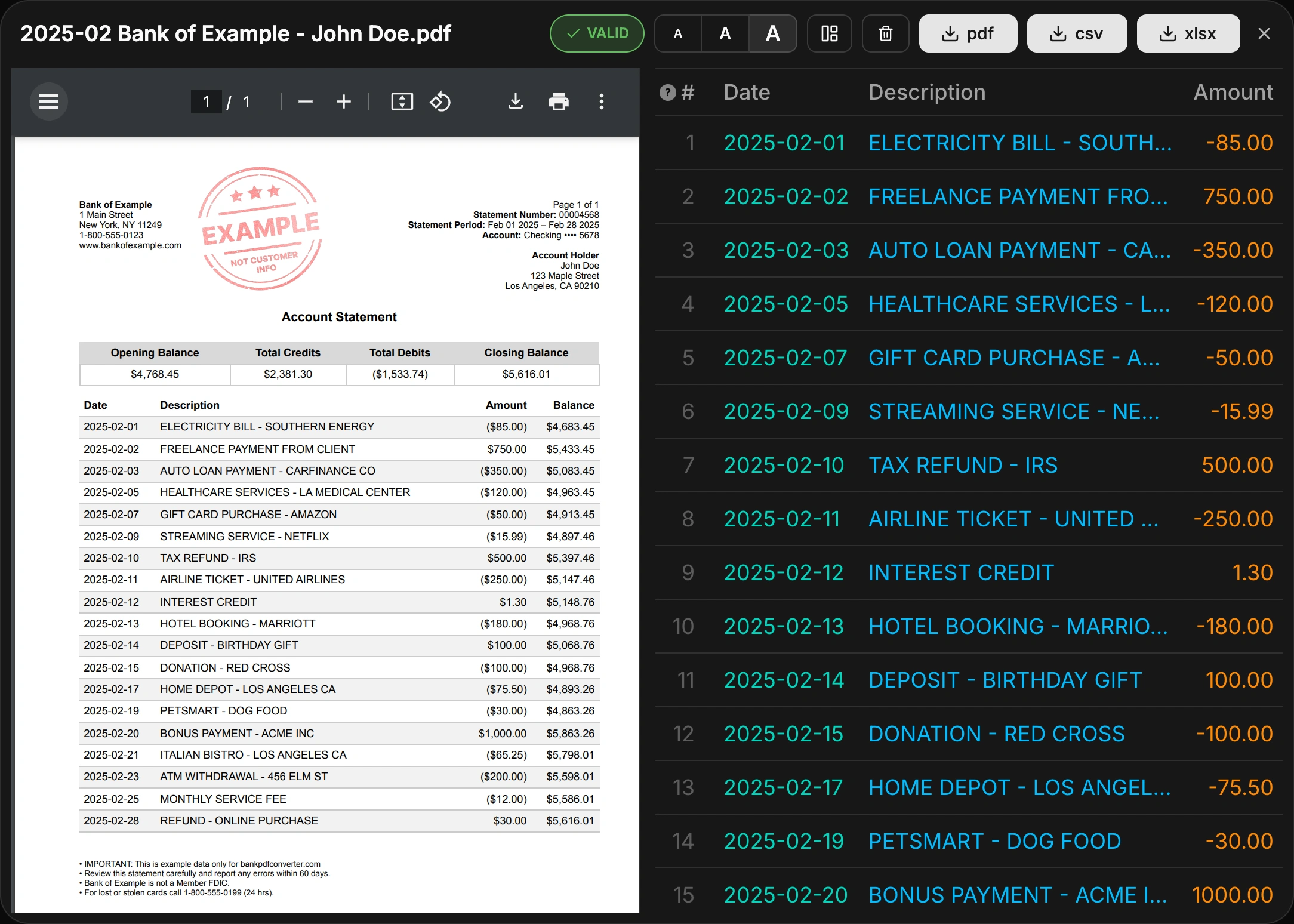Select AUTO LOAN PAYMENT description cell
This screenshot has height=924, width=1294.
tap(1019, 251)
